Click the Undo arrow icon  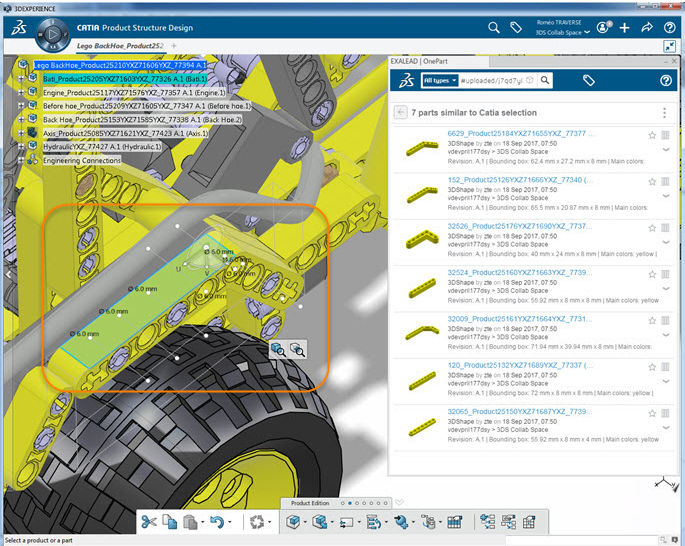[217, 522]
